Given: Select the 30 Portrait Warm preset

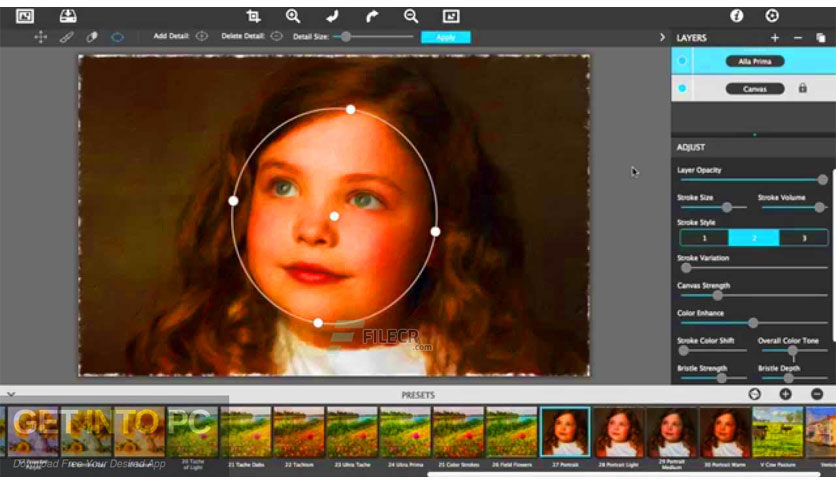Looking at the screenshot, I should point(725,432).
